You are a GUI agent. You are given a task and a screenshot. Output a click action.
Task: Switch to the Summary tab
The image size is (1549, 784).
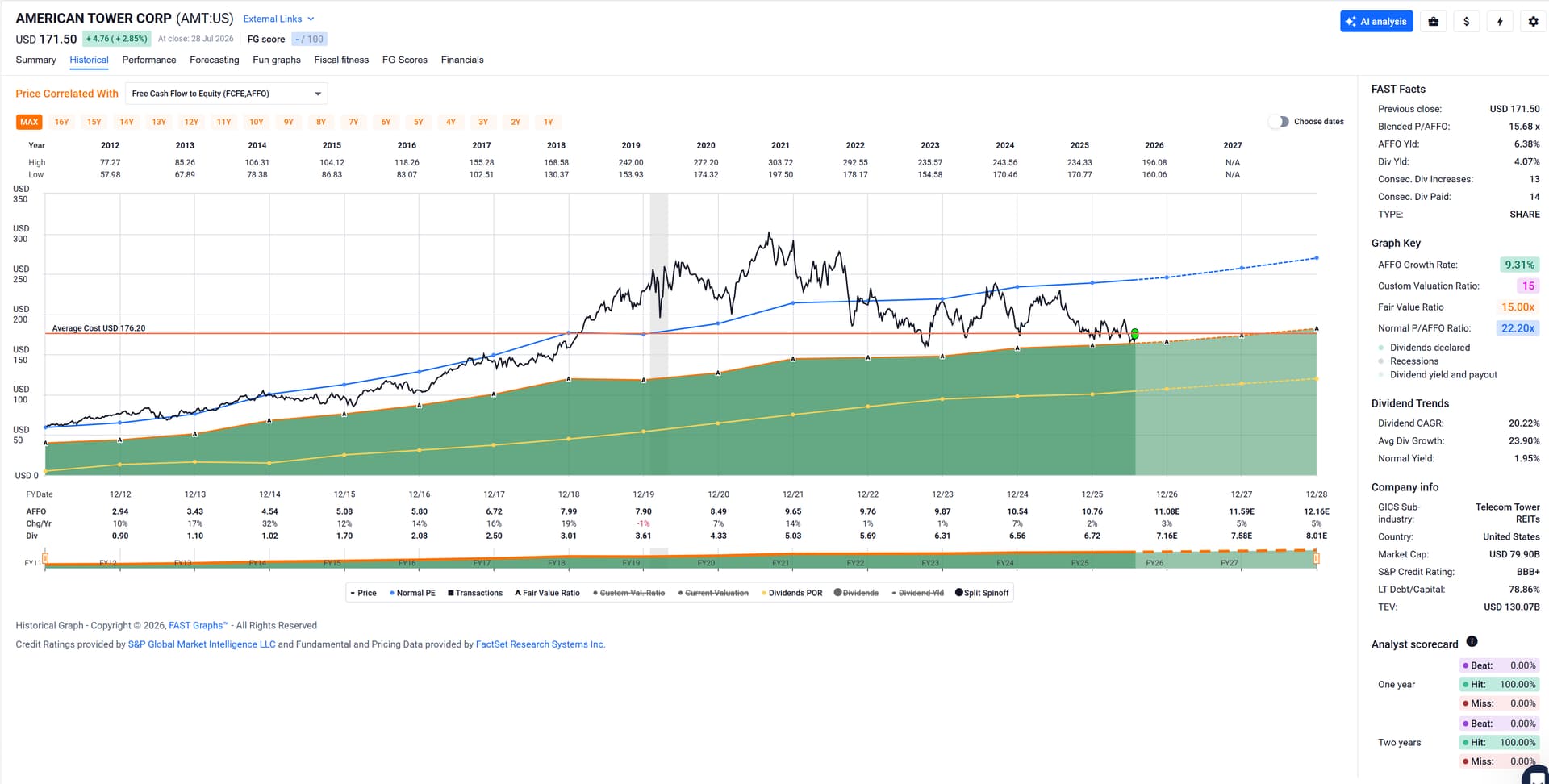pyautogui.click(x=35, y=60)
